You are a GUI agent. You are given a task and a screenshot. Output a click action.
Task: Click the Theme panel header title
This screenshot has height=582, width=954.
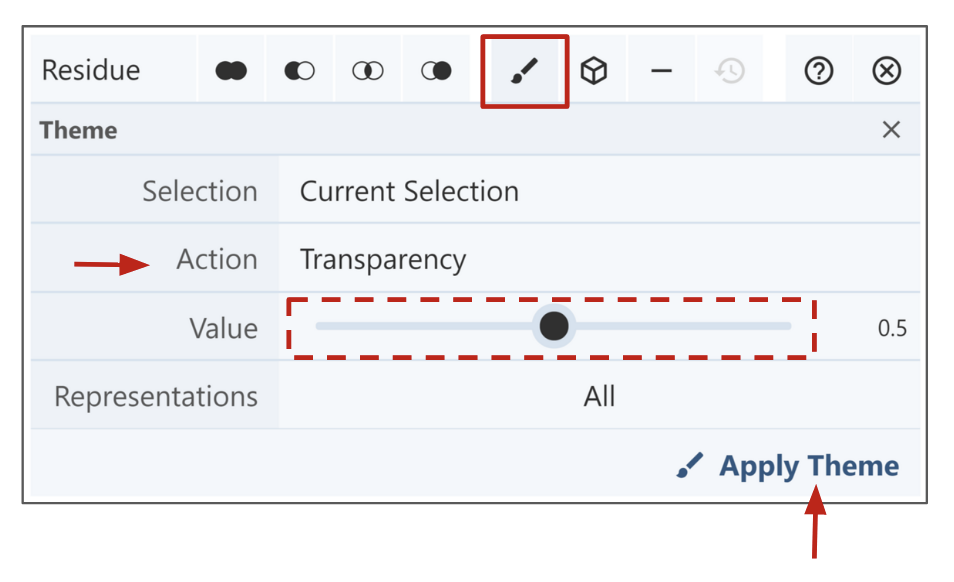(x=78, y=130)
